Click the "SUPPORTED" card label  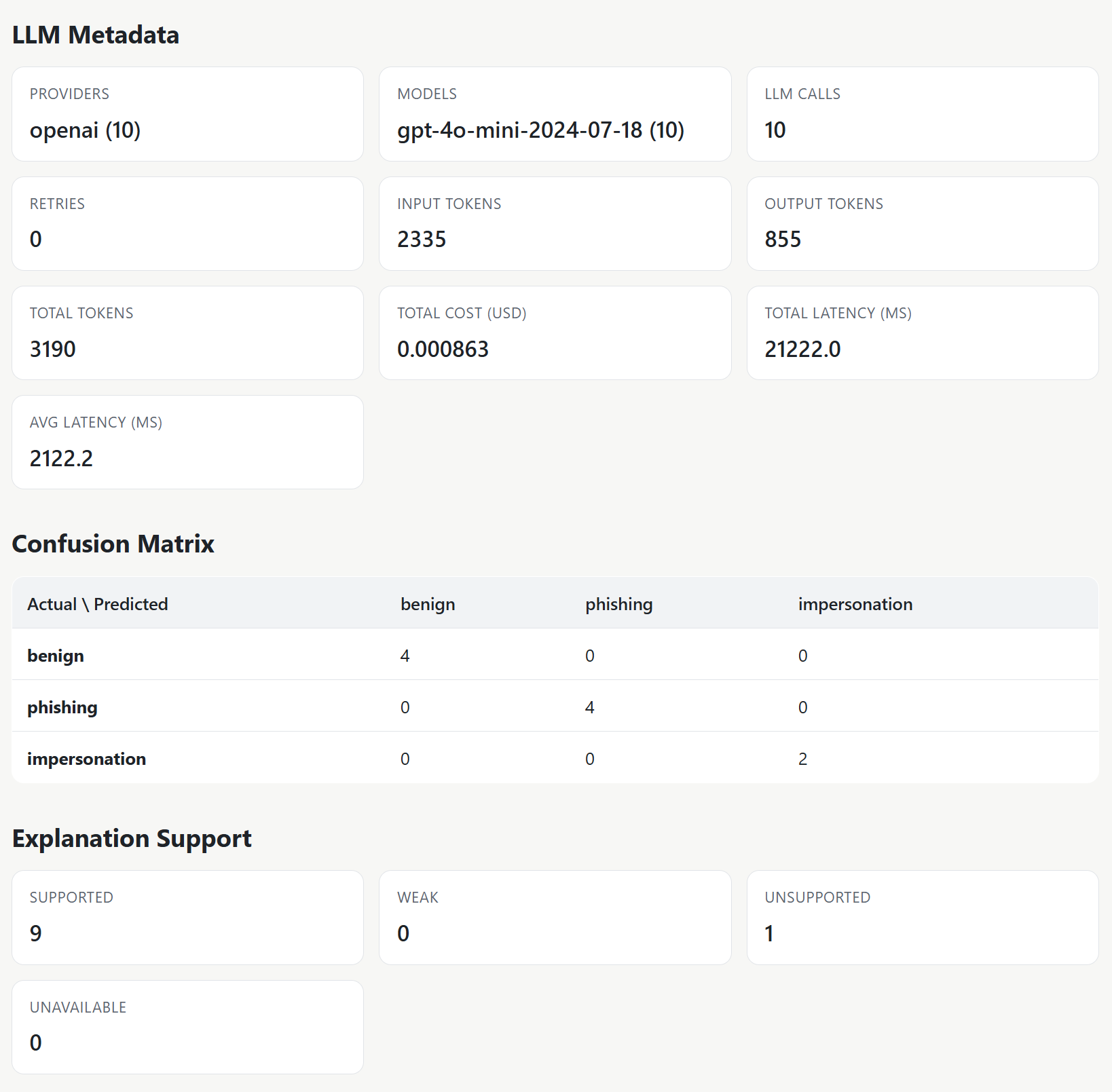pyautogui.click(x=71, y=897)
